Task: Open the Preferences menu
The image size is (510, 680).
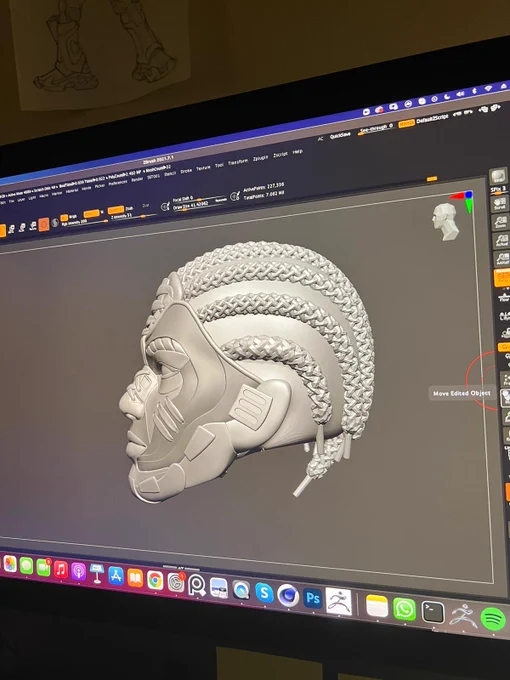Action: click(x=118, y=183)
